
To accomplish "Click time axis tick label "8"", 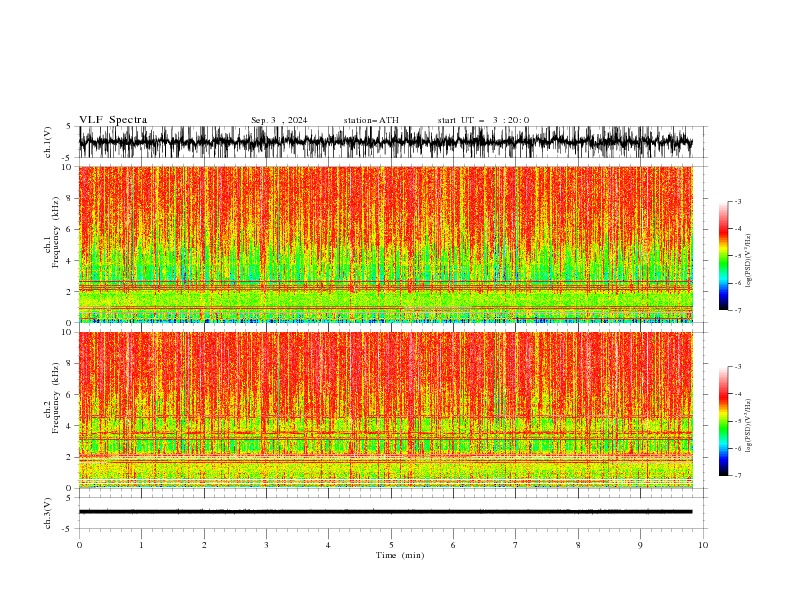I will click(578, 545).
